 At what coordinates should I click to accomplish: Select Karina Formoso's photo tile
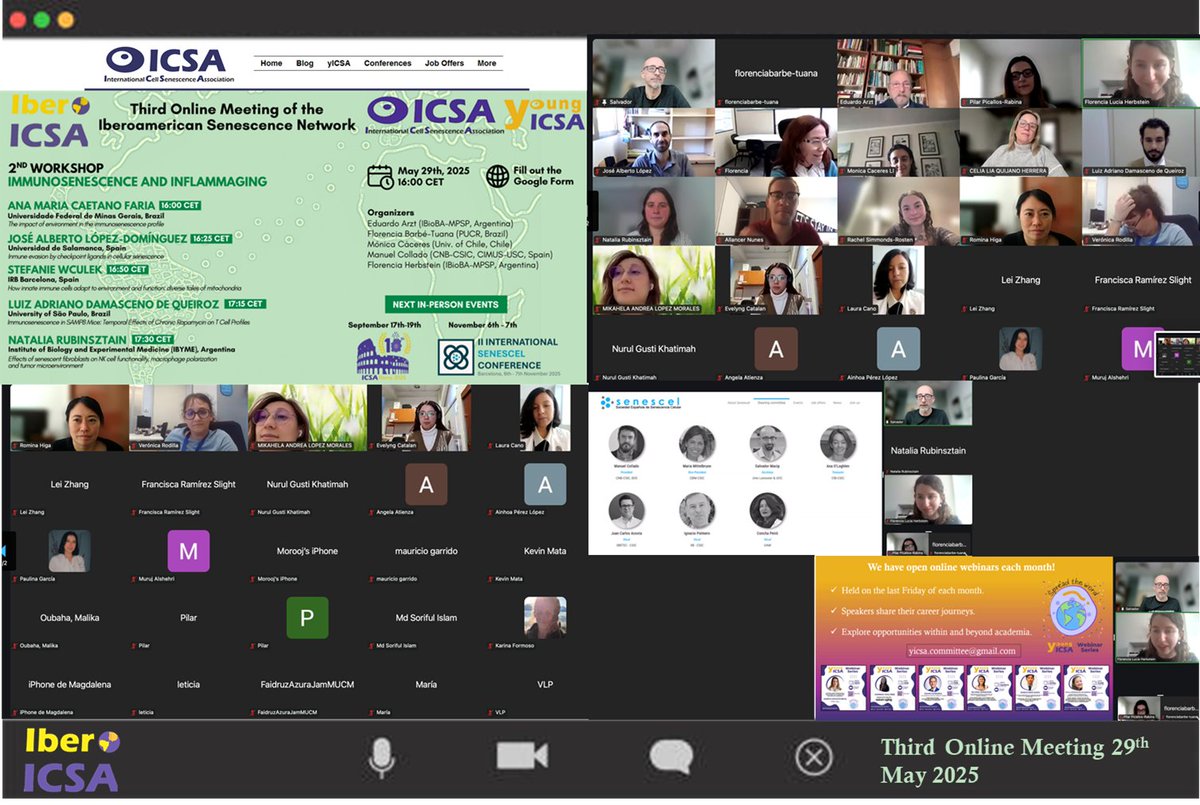point(545,618)
